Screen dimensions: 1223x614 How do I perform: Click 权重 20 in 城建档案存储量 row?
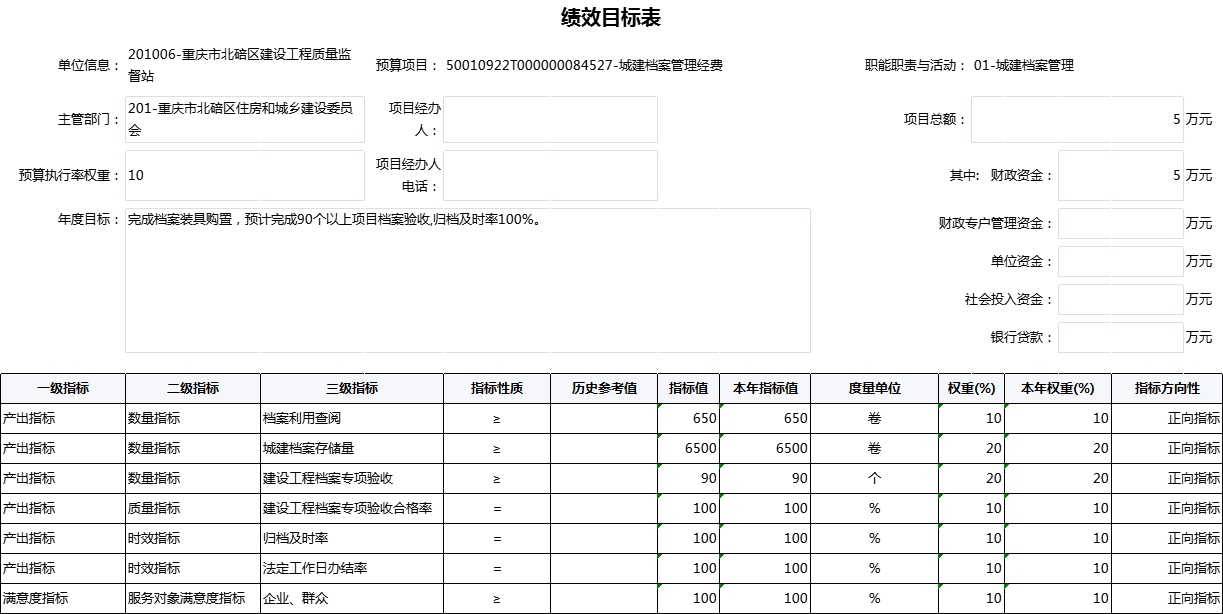click(x=972, y=448)
